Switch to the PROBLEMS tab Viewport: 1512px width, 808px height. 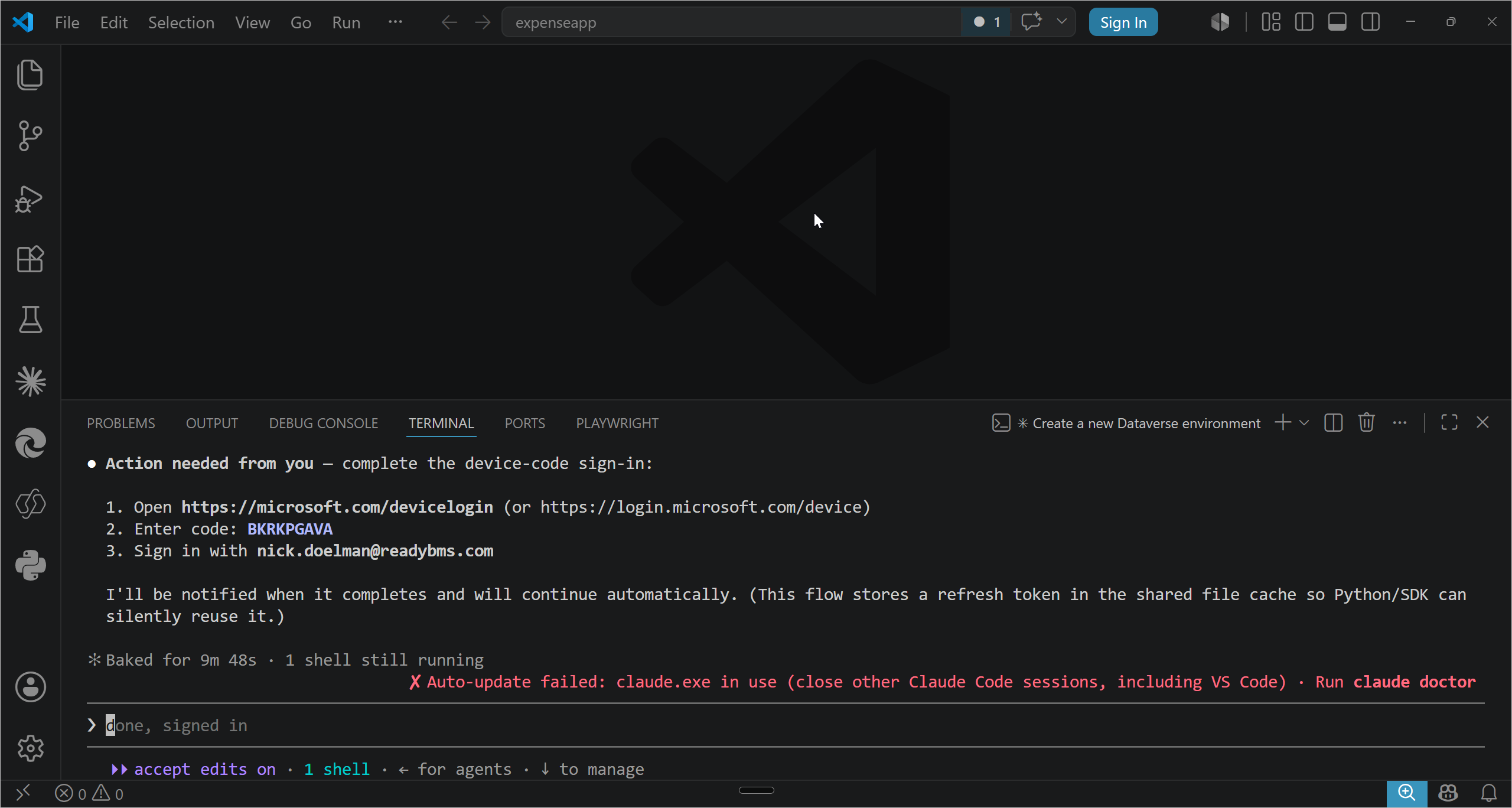click(120, 423)
